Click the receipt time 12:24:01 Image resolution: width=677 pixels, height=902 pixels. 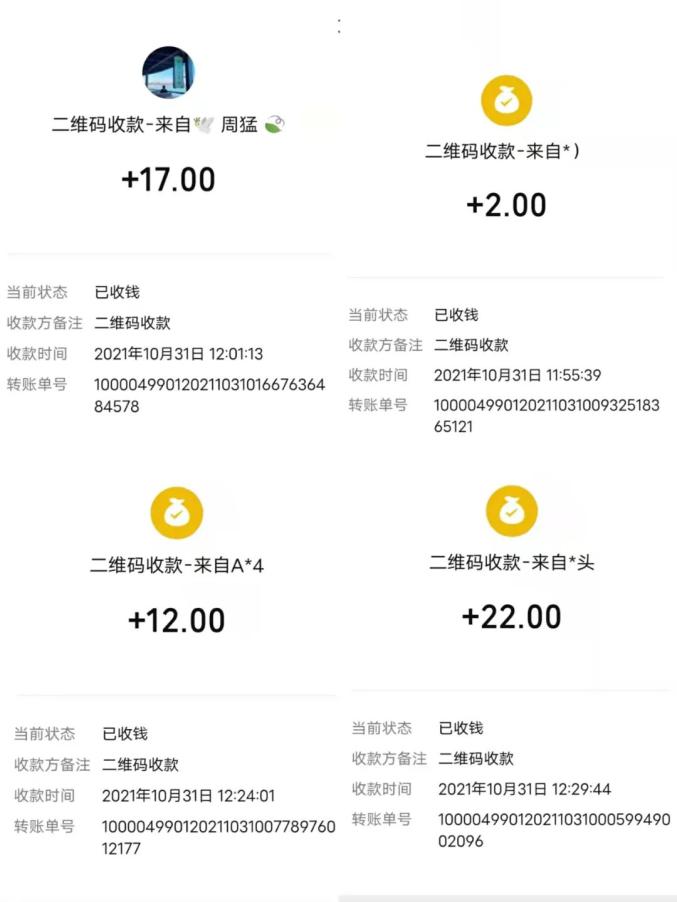(x=188, y=796)
